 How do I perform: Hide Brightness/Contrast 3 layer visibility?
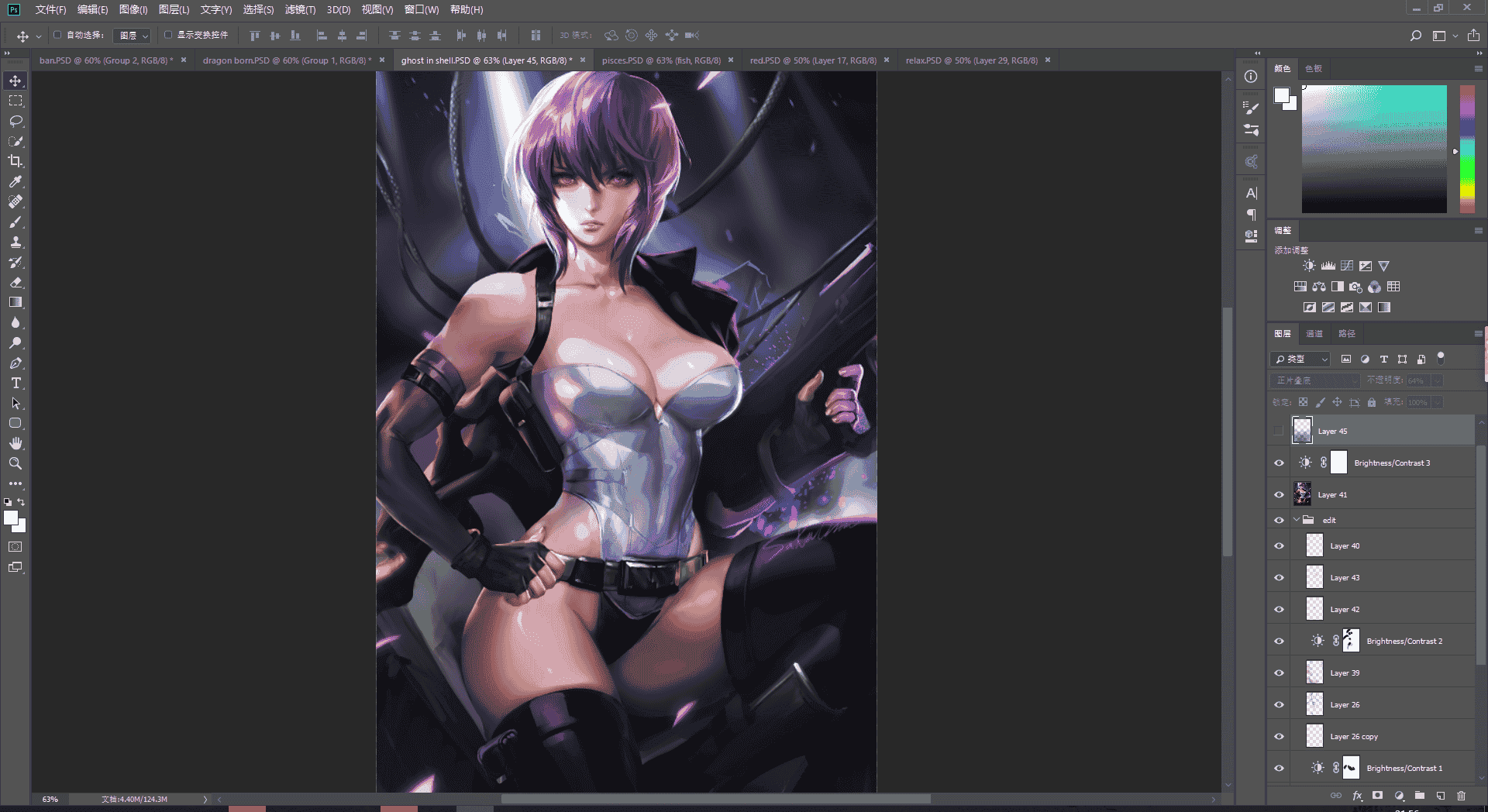pos(1279,463)
